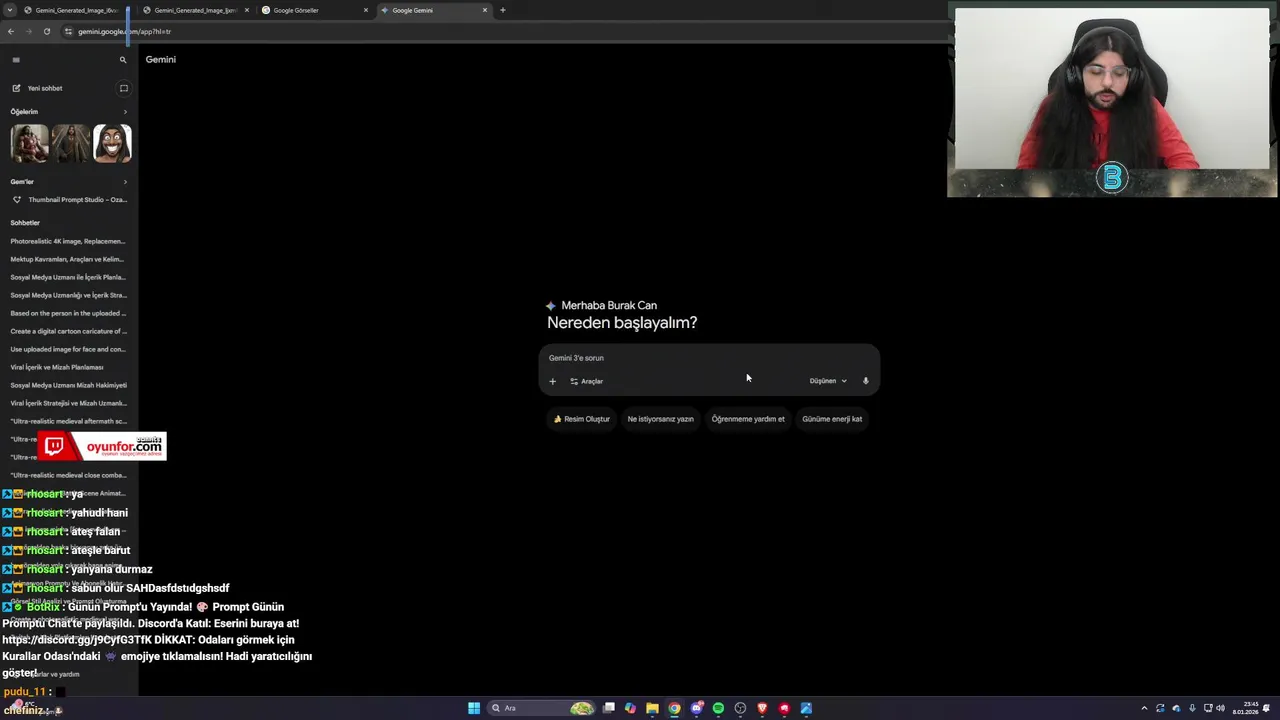The width and height of the screenshot is (1280, 720).
Task: Open the tab search dropdown arrow
Action: [10, 10]
